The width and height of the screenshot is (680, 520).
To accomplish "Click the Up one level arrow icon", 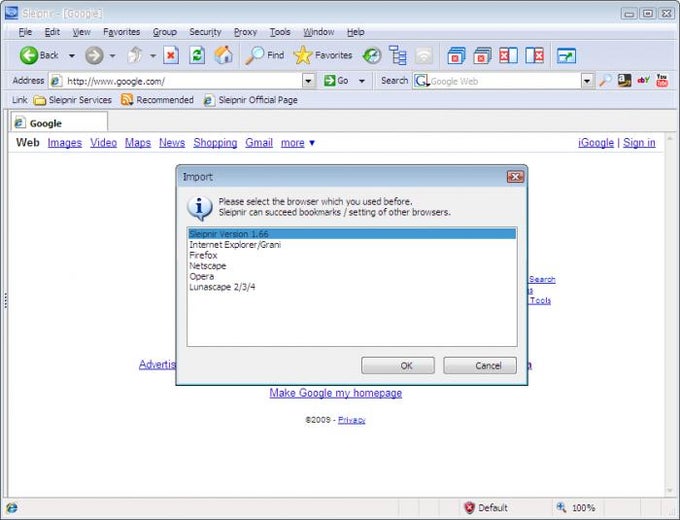I will coord(135,56).
